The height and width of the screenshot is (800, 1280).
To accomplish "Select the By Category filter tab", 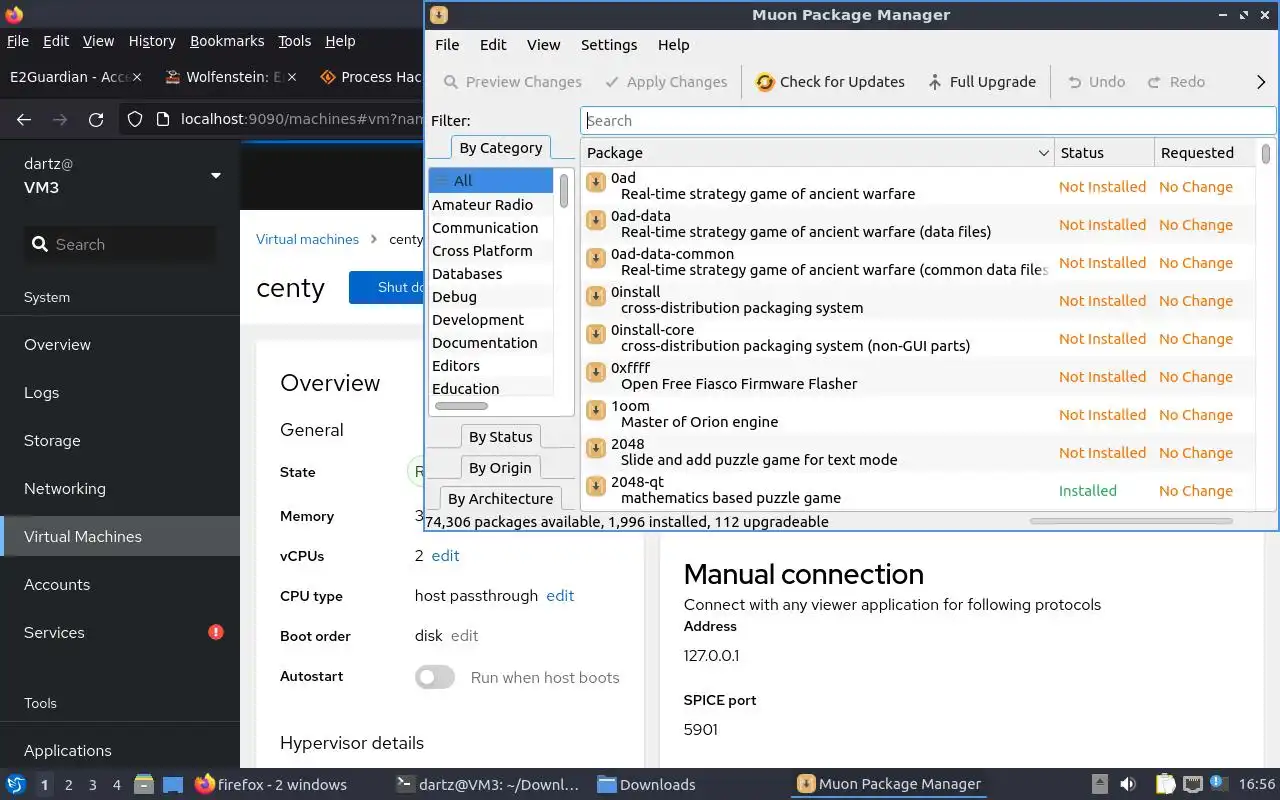I will 501,148.
